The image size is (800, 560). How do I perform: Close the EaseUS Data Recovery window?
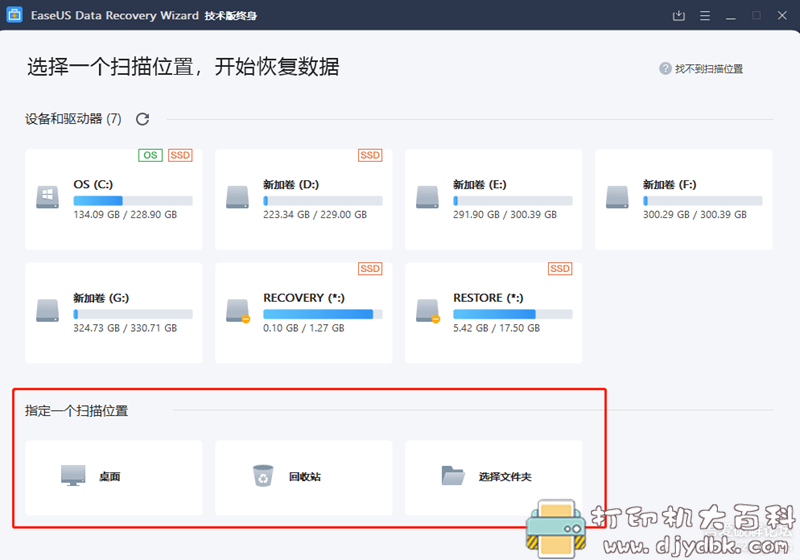click(782, 15)
